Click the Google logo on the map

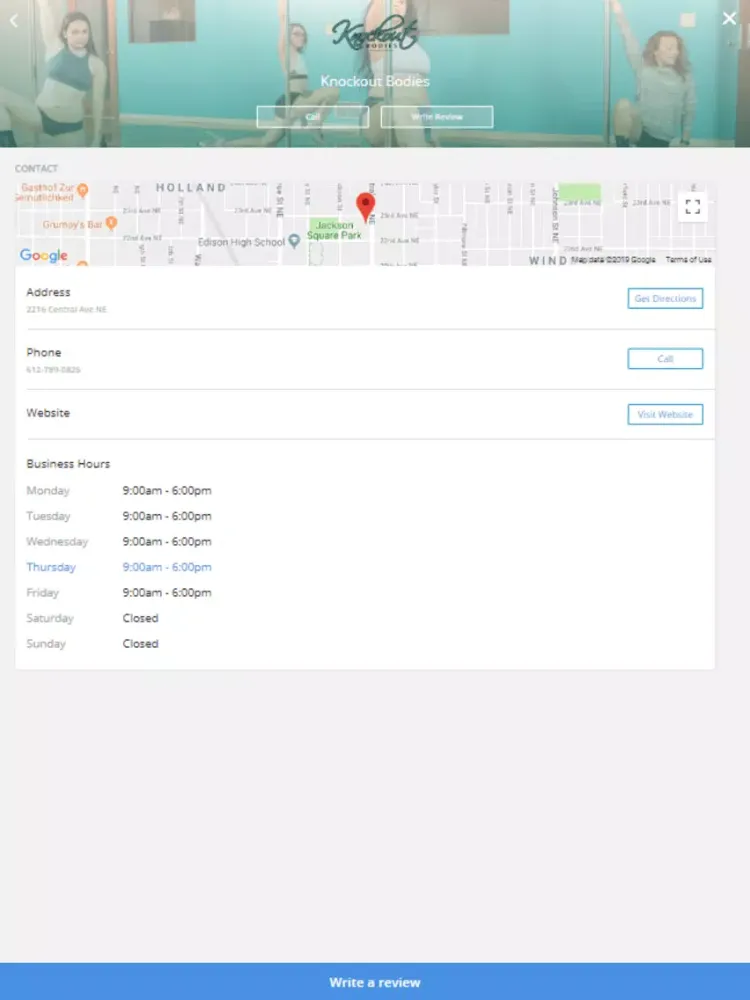click(x=43, y=255)
